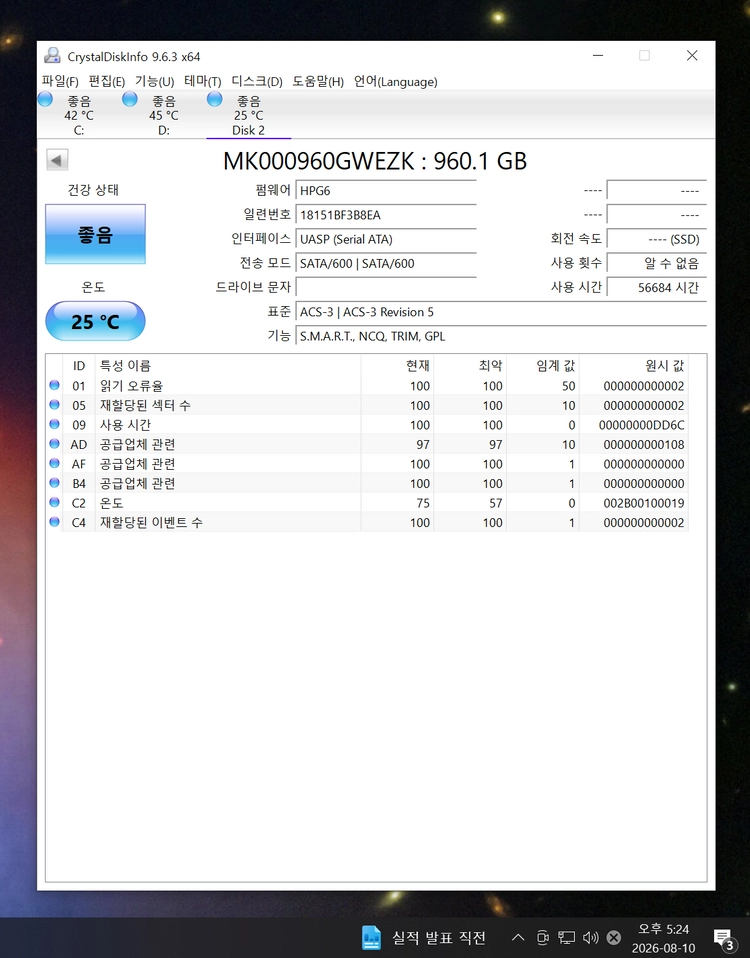This screenshot has height=958, width=750.
Task: Click the 임계 값 column header
Action: [542, 365]
